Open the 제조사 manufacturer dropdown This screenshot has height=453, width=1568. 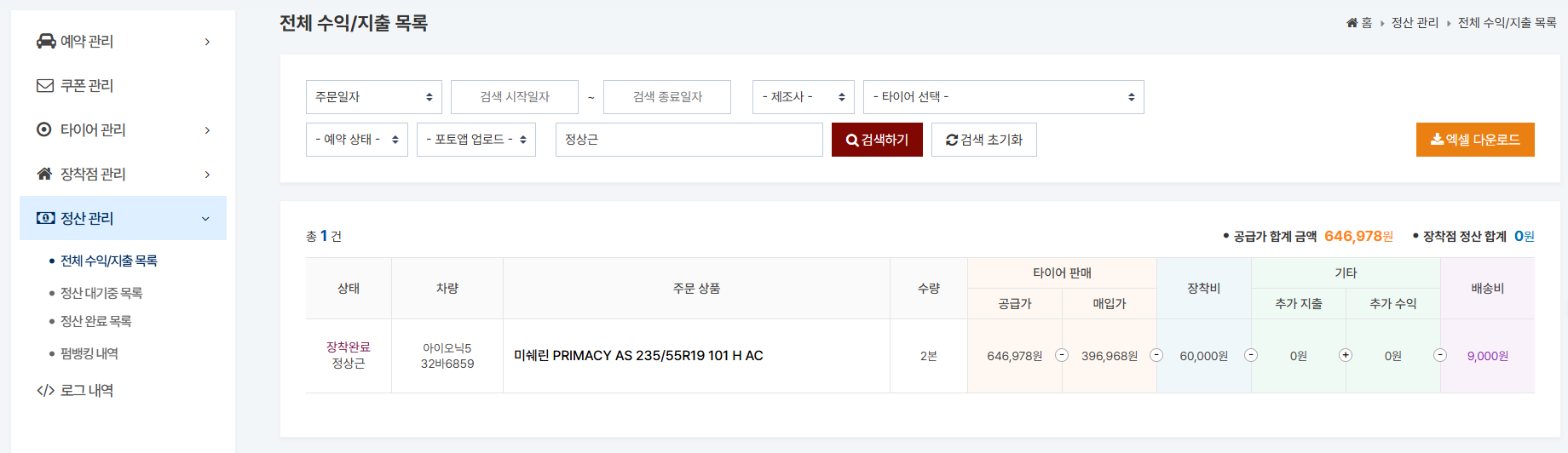[x=803, y=97]
